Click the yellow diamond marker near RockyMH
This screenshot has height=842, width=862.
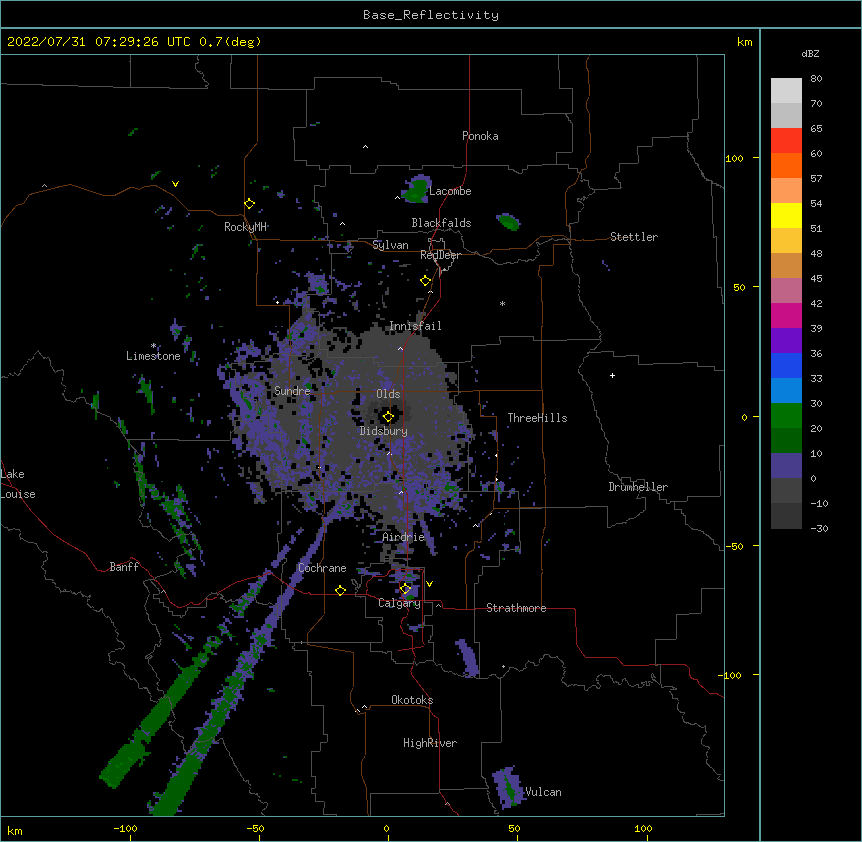tap(249, 204)
